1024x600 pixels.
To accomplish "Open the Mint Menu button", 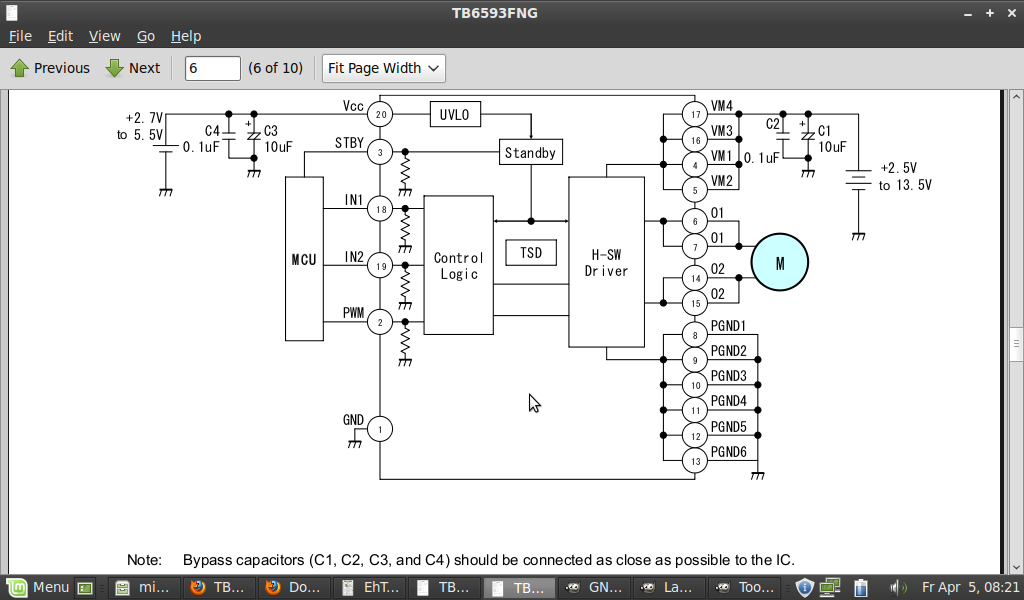I will coord(37,588).
